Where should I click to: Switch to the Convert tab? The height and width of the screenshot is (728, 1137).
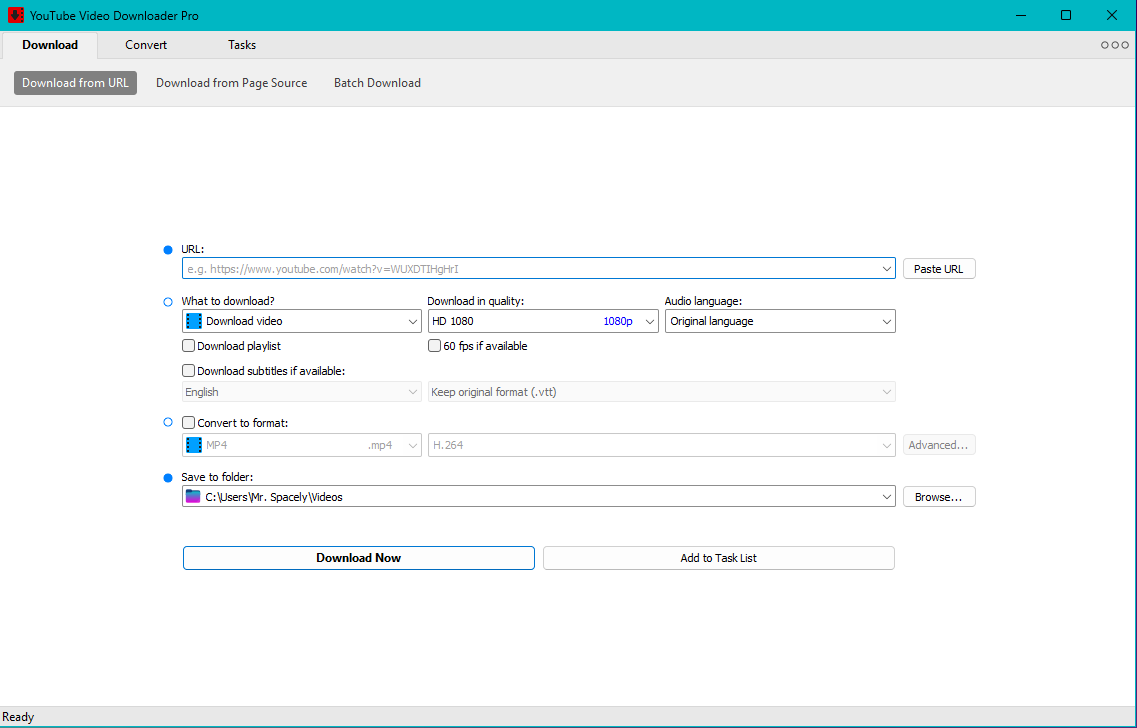click(x=146, y=45)
